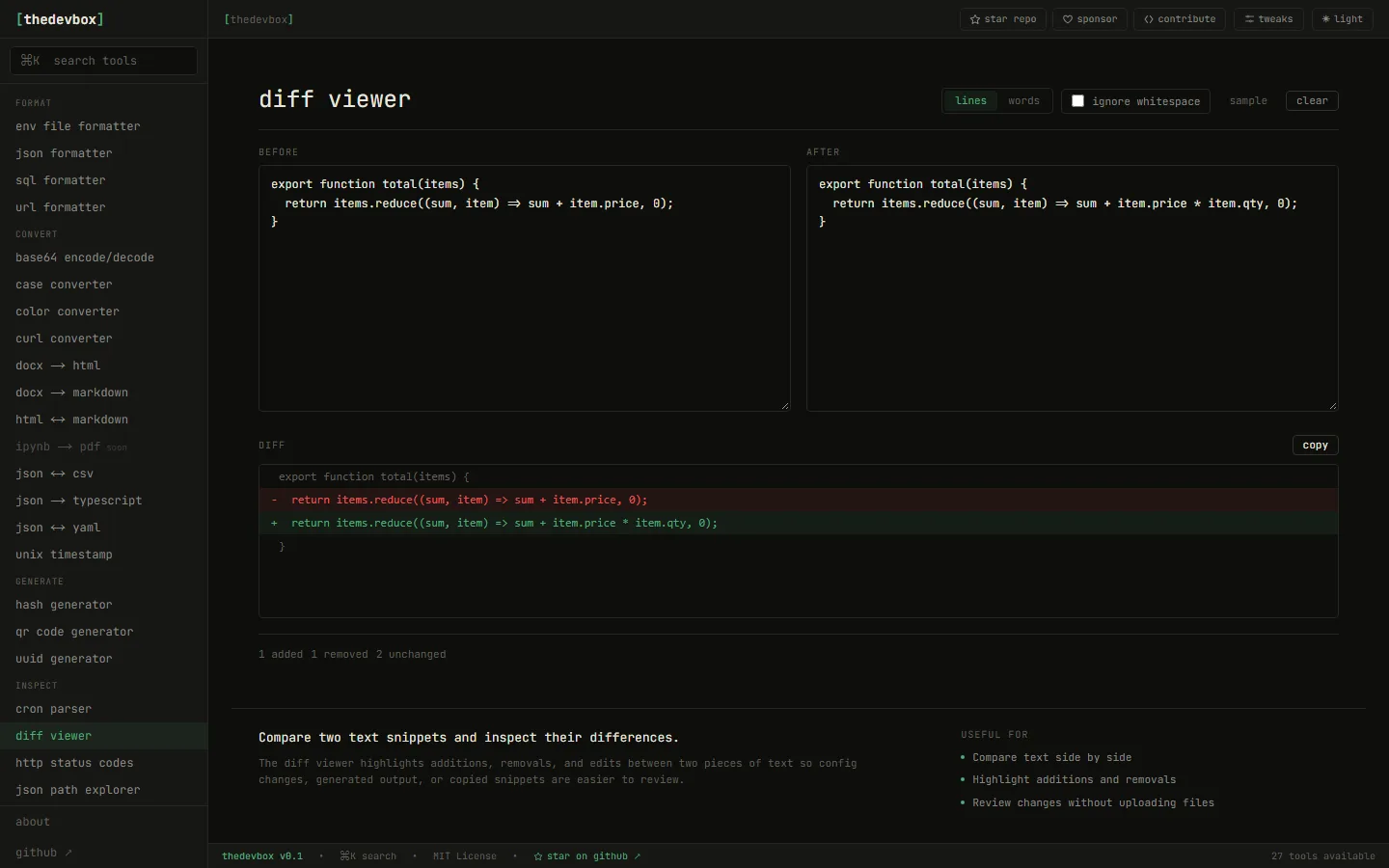Open http status codes tool
The image size is (1389, 868).
pyautogui.click(x=103, y=763)
